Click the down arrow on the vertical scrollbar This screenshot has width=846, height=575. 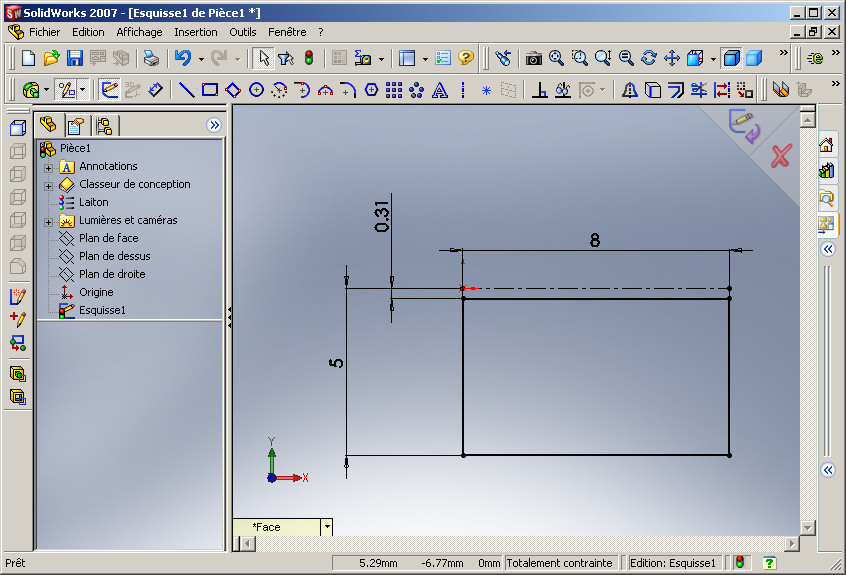point(808,528)
